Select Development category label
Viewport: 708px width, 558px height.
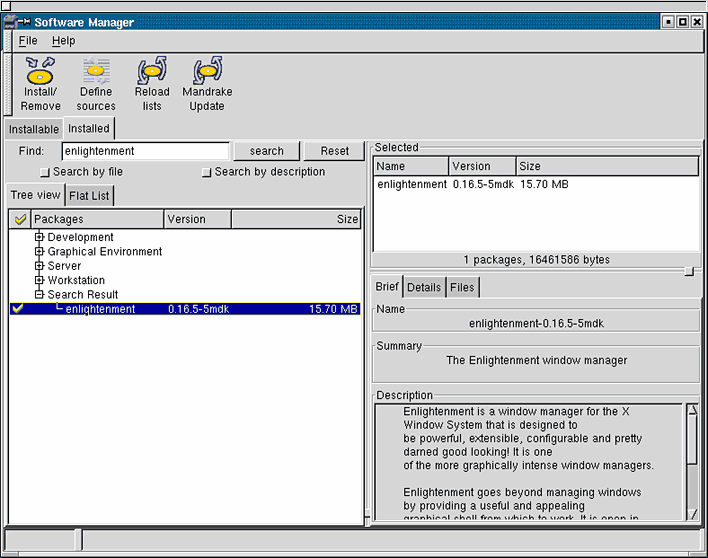pyautogui.click(x=80, y=237)
